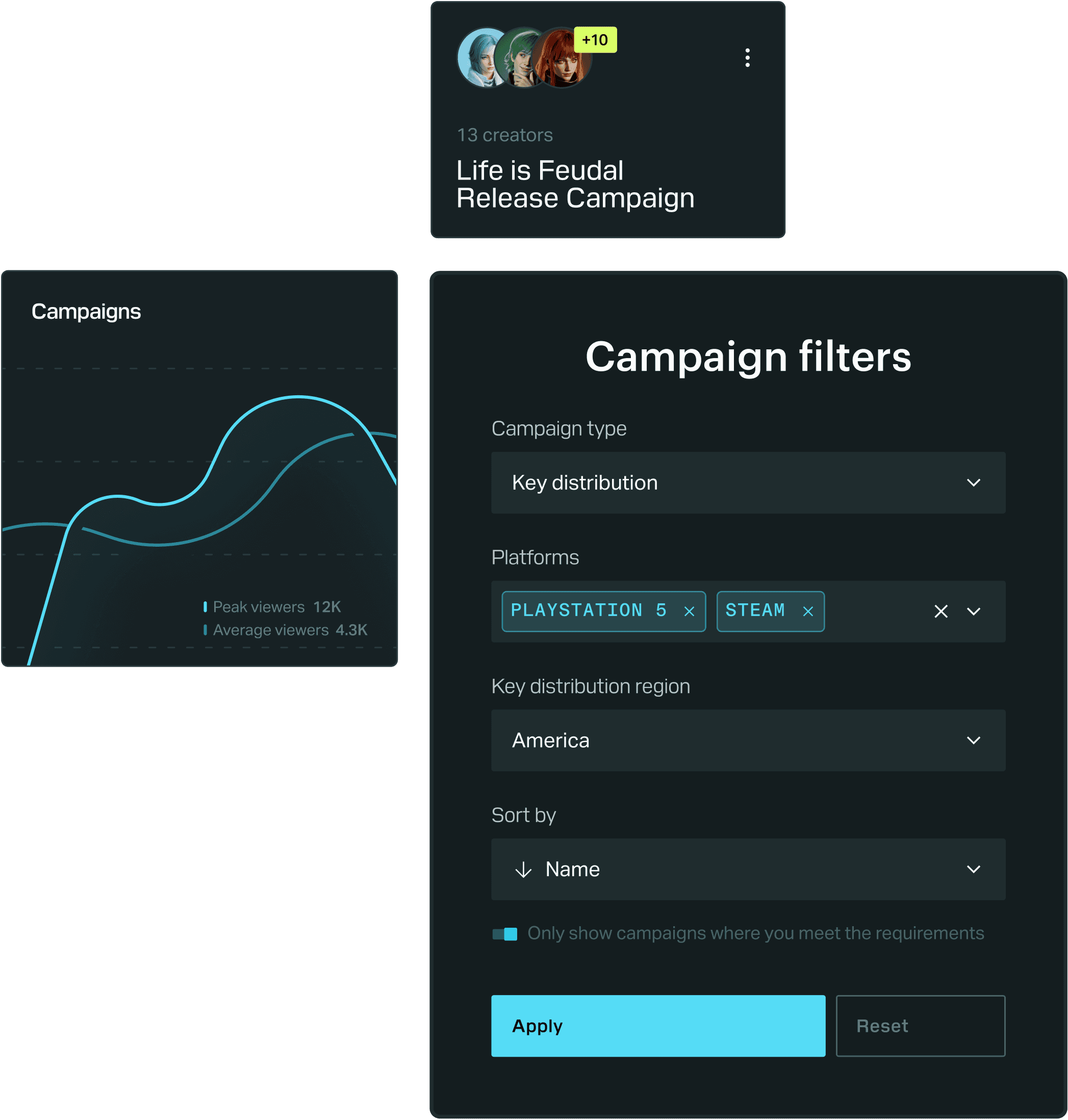Click the Reset button
Viewport: 1068px width, 1120px height.
920,1026
